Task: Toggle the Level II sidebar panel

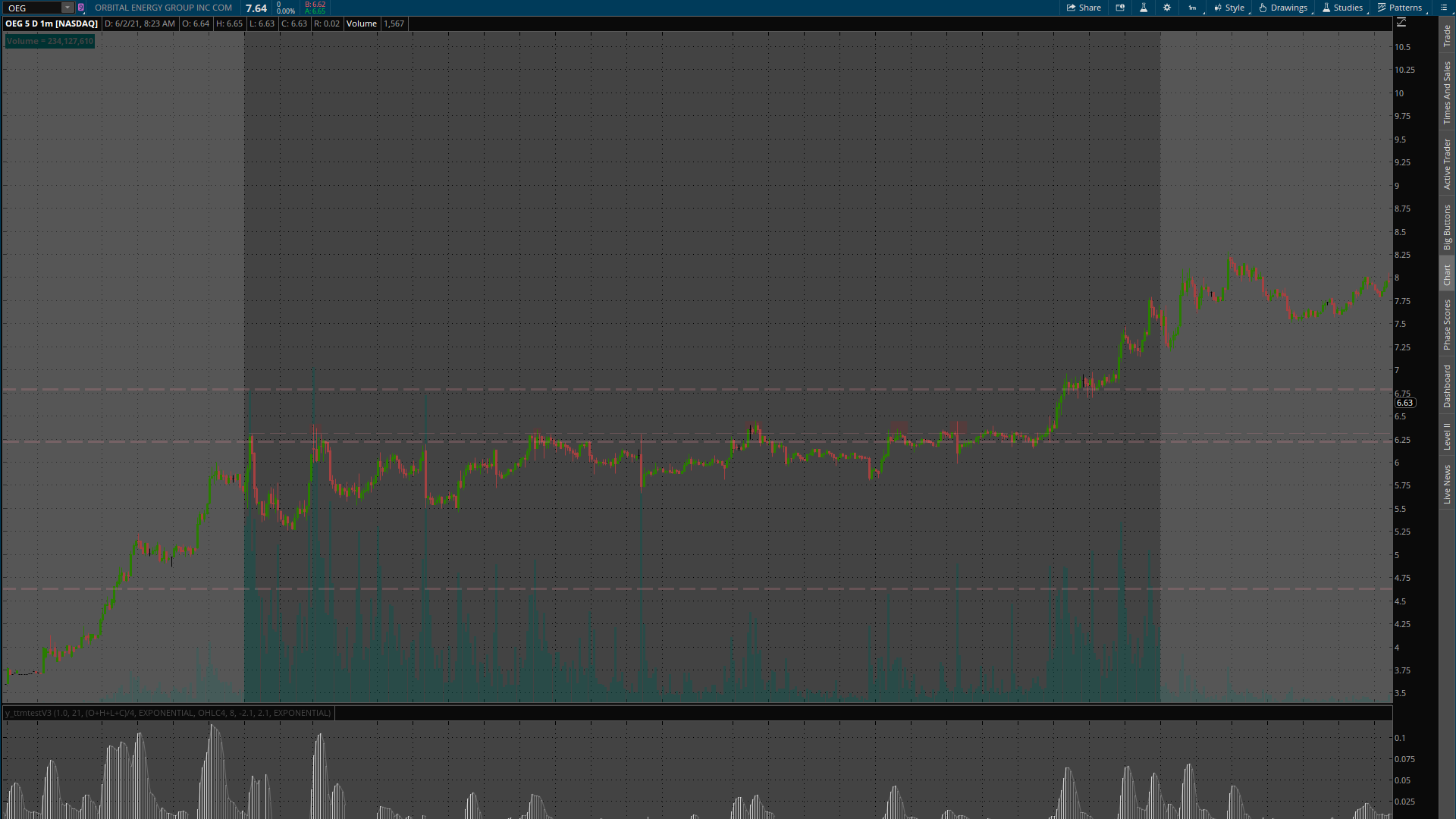Action: pyautogui.click(x=1447, y=436)
